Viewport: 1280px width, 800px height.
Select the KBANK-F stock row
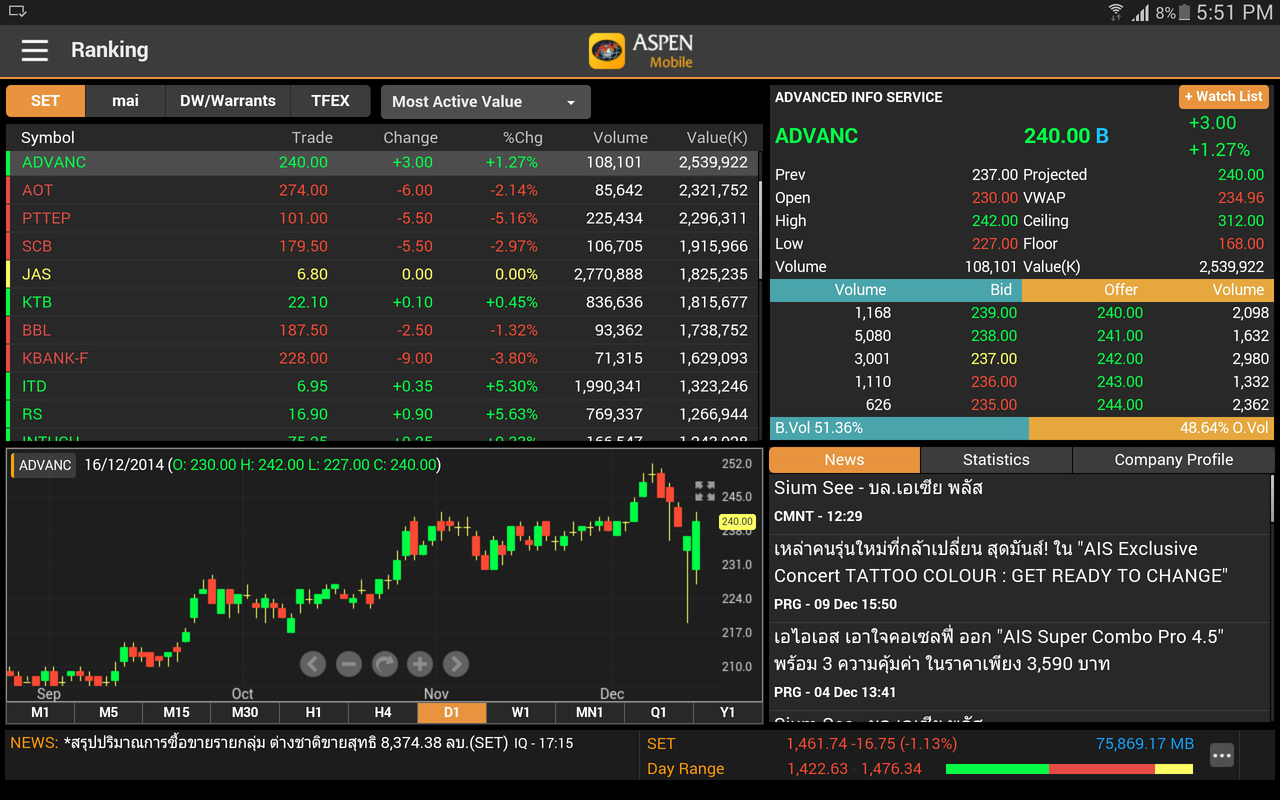[x=382, y=359]
